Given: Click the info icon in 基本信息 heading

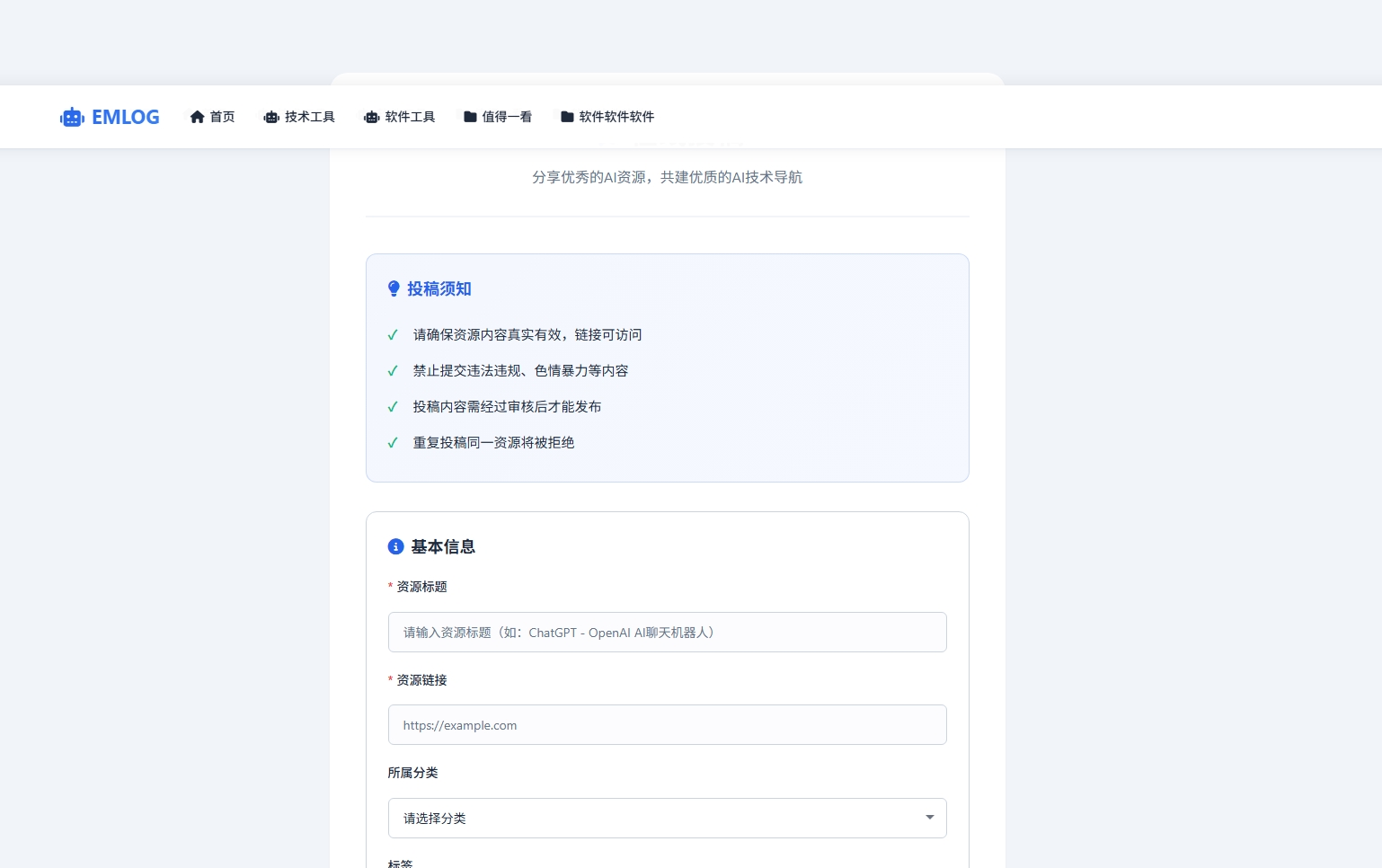Looking at the screenshot, I should tap(395, 546).
